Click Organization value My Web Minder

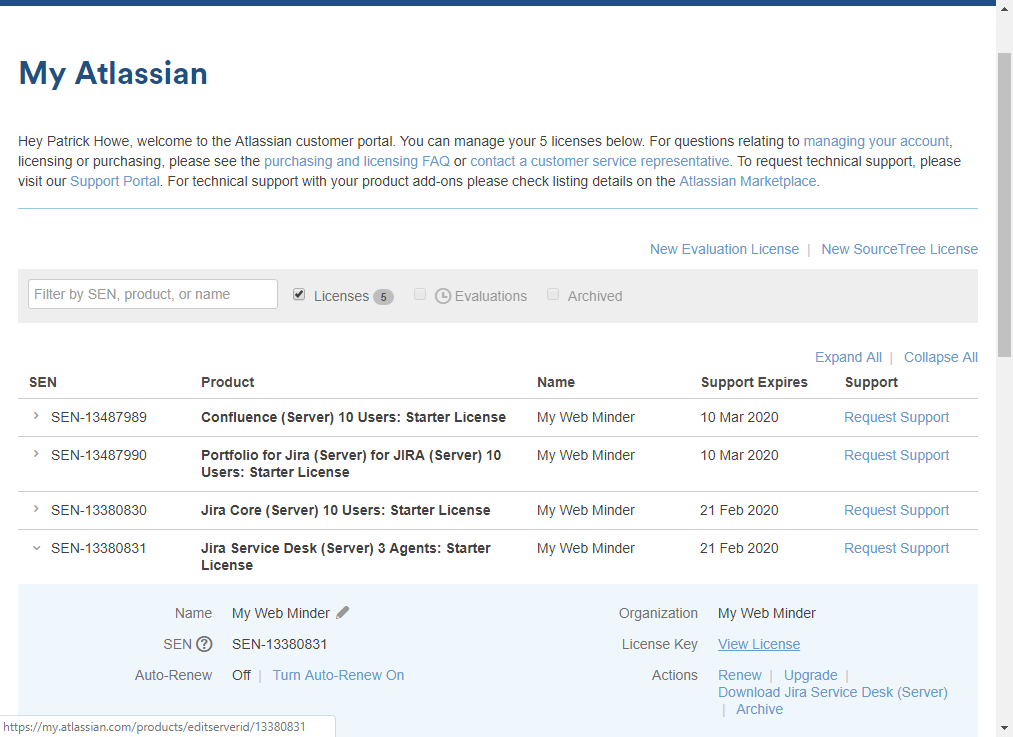766,613
